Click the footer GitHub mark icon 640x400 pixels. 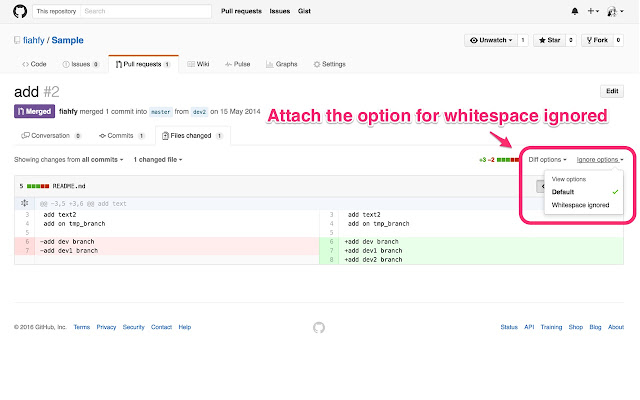click(319, 327)
